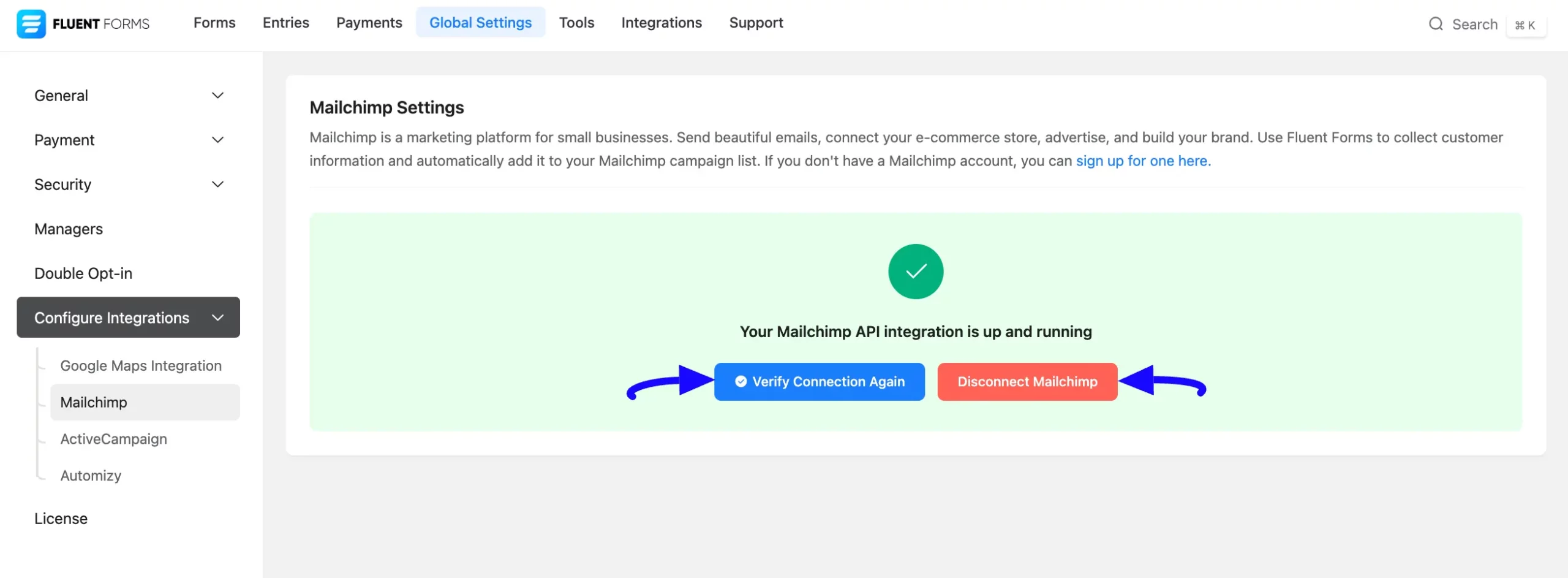This screenshot has width=1568, height=578.
Task: Select ActiveCampaign integration
Action: coord(114,439)
